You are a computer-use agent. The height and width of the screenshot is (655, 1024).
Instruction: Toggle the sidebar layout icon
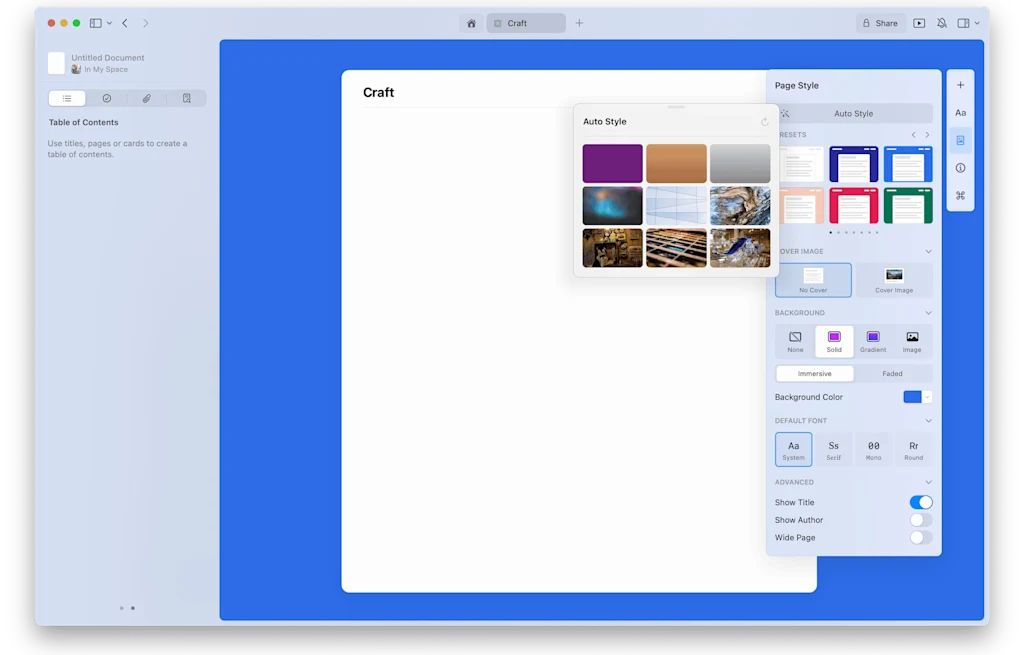pos(95,23)
